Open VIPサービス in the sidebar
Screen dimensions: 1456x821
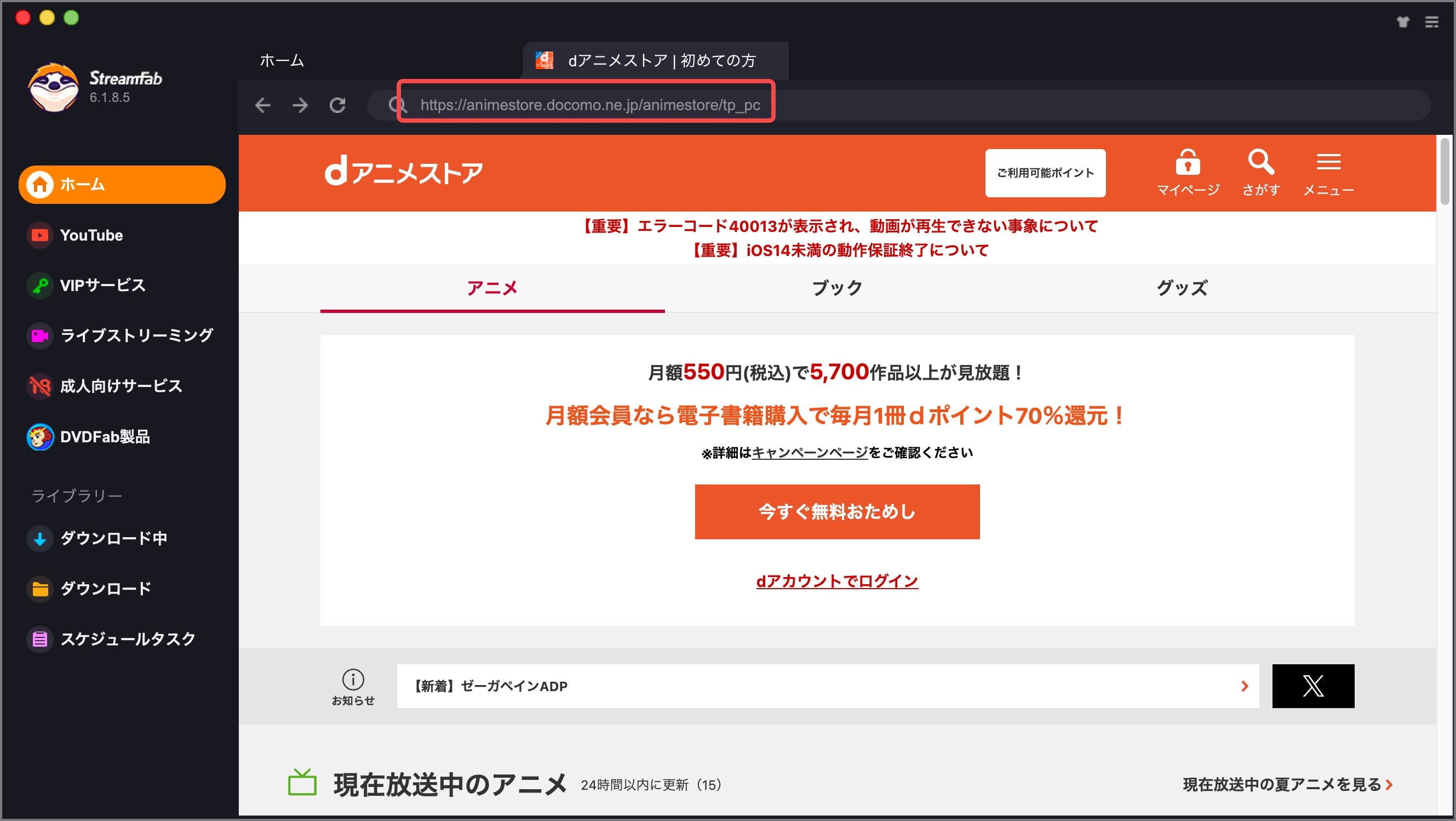click(x=86, y=286)
